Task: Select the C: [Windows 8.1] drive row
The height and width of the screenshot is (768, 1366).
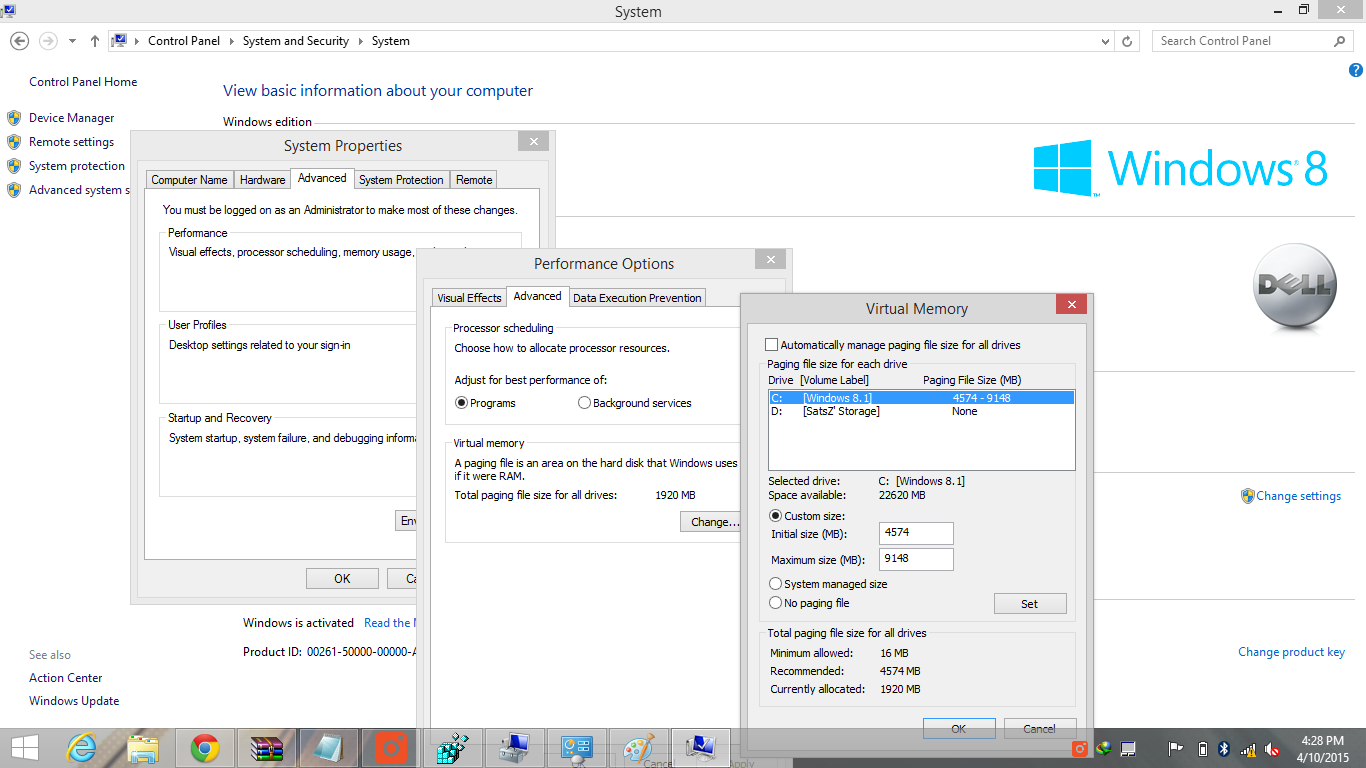Action: point(921,398)
